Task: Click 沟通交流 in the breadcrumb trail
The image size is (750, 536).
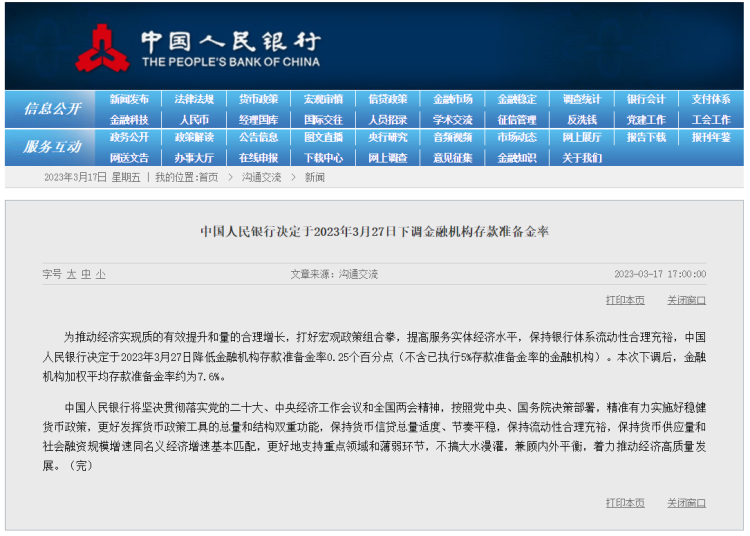Action: pyautogui.click(x=261, y=177)
